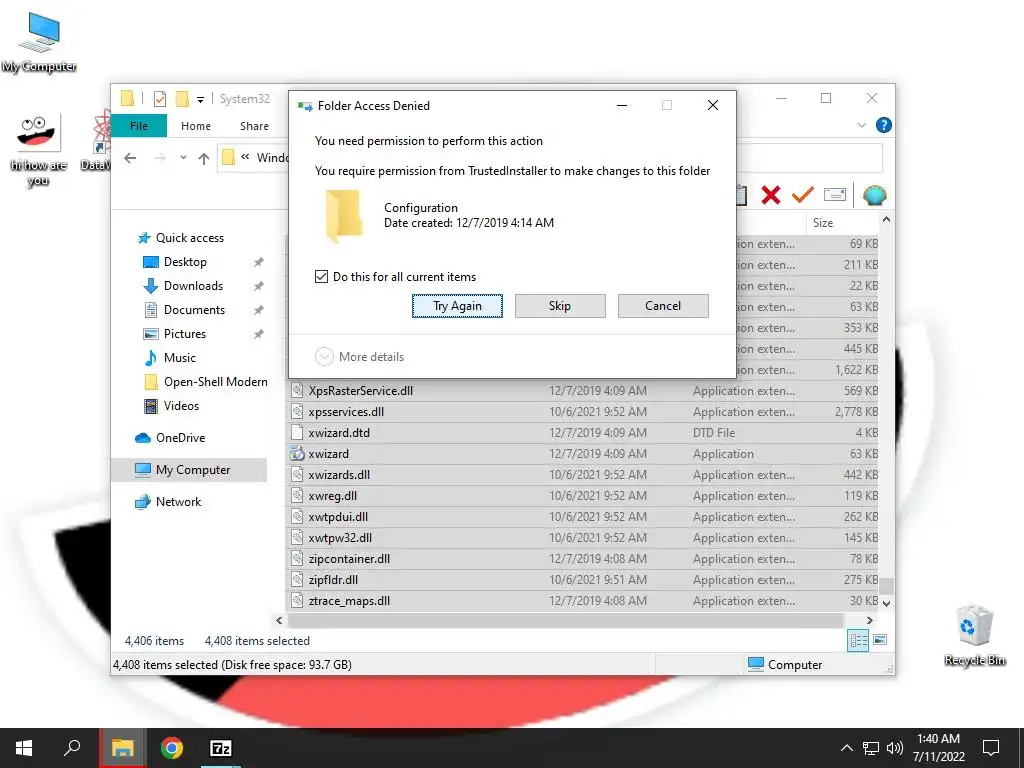Image resolution: width=1024 pixels, height=768 pixels.
Task: Switch to large icons view icon
Action: pos(880,640)
